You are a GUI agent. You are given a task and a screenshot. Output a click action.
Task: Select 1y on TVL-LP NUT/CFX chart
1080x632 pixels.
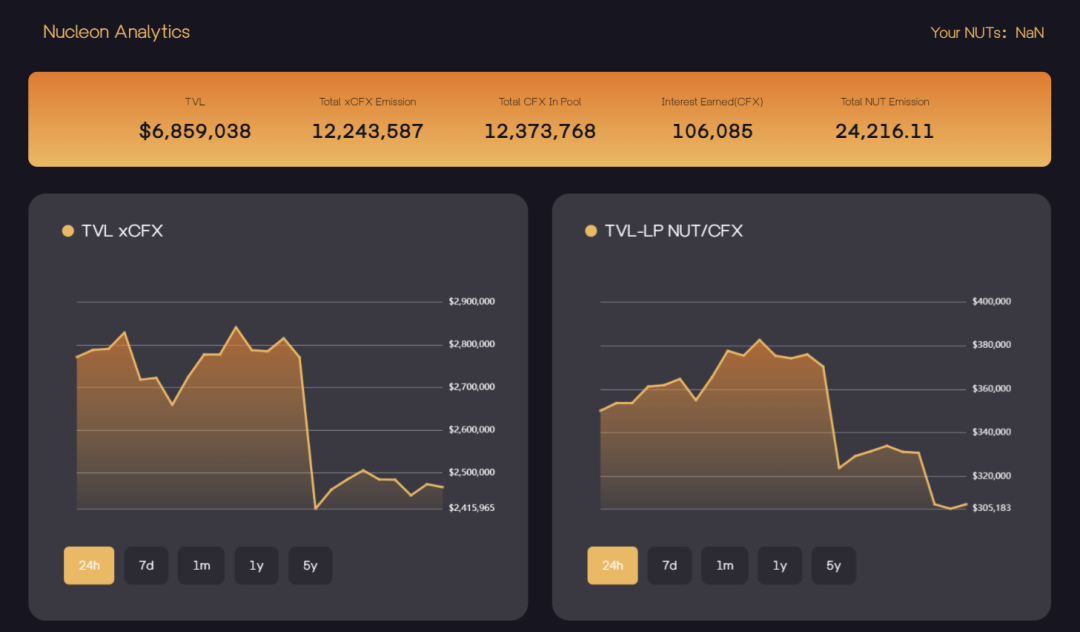(779, 566)
